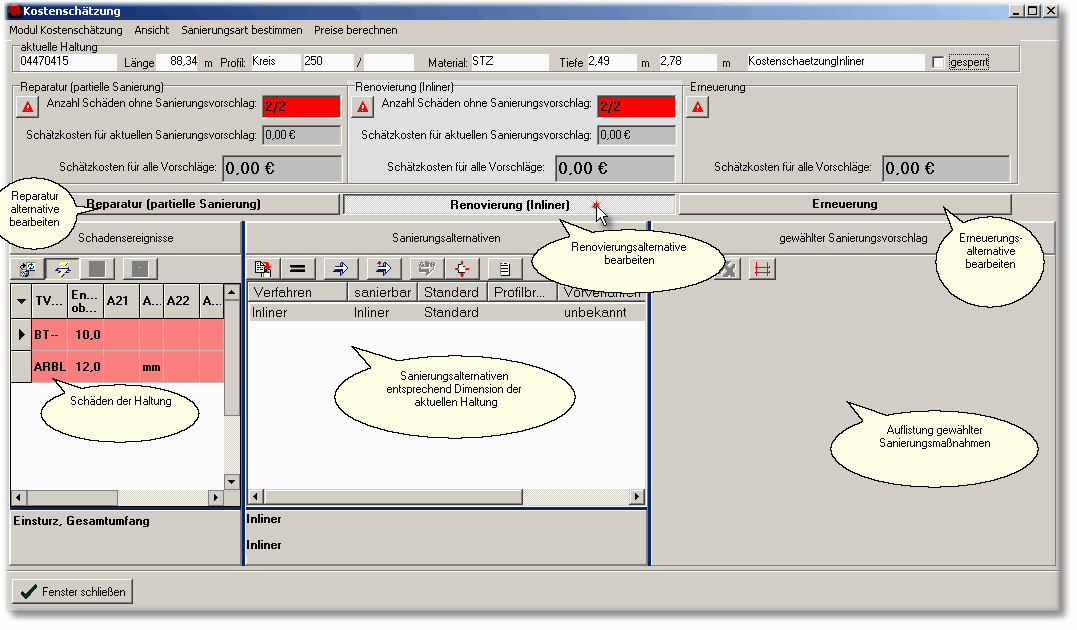Viewport: 1077px width, 630px height.
Task: Click the damage list vertical scrollbar down arrow
Action: coord(232,481)
